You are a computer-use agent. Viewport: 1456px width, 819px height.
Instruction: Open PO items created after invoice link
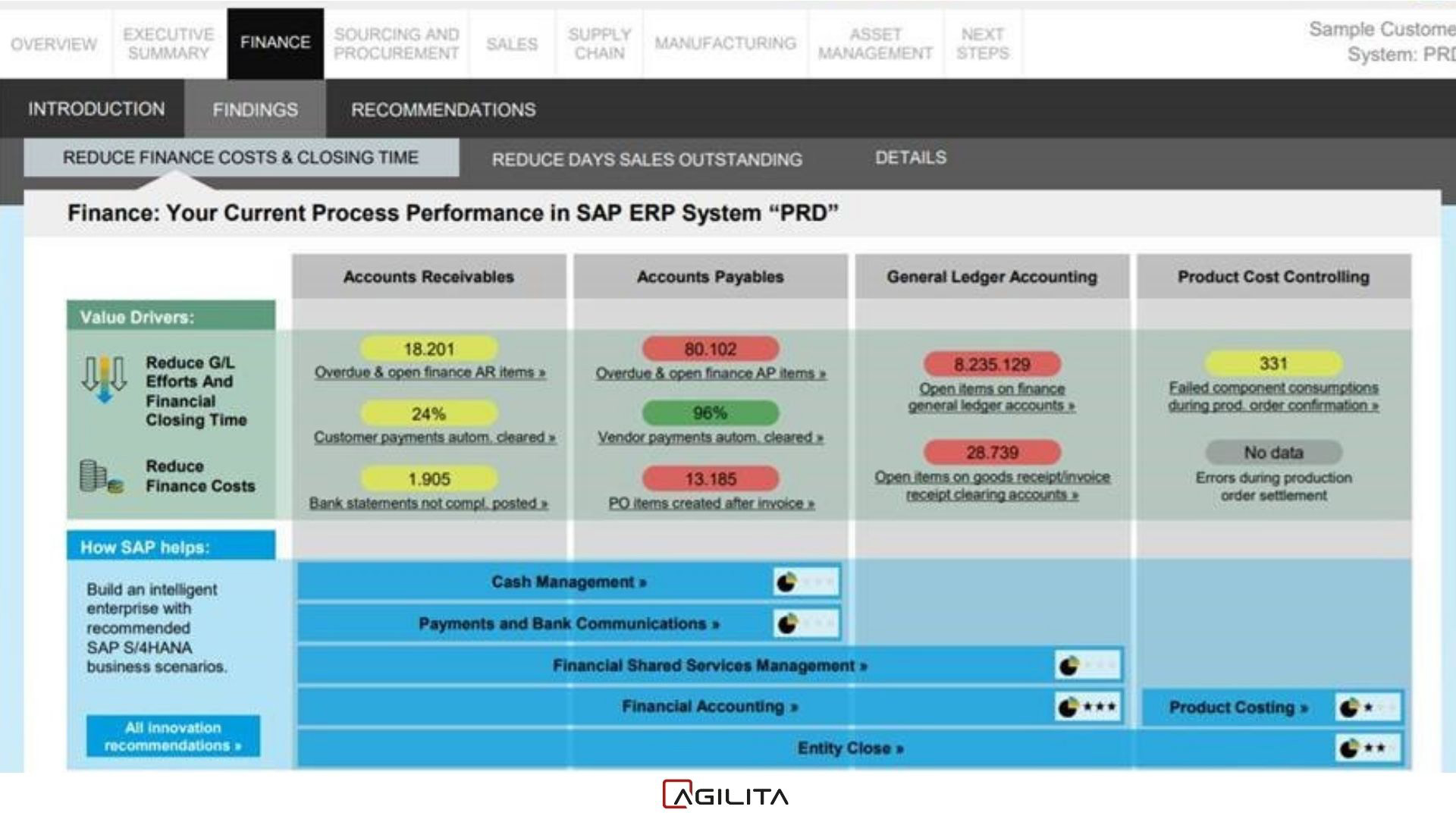click(x=711, y=503)
